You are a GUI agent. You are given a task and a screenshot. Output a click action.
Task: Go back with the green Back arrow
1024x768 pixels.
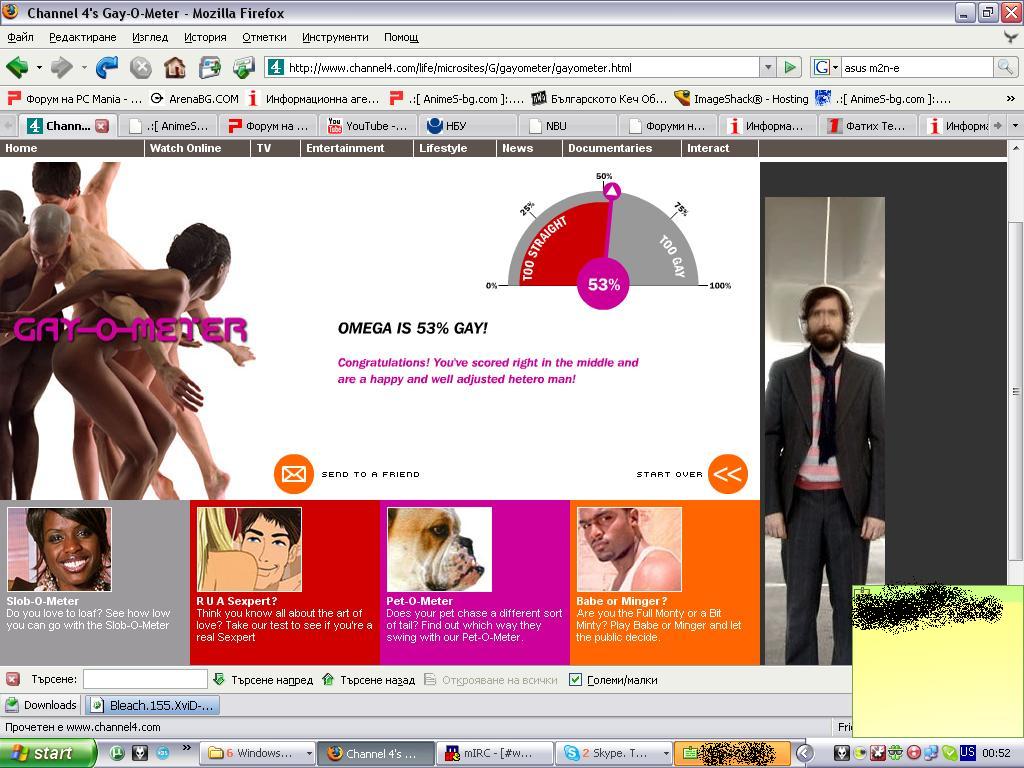(x=17, y=67)
